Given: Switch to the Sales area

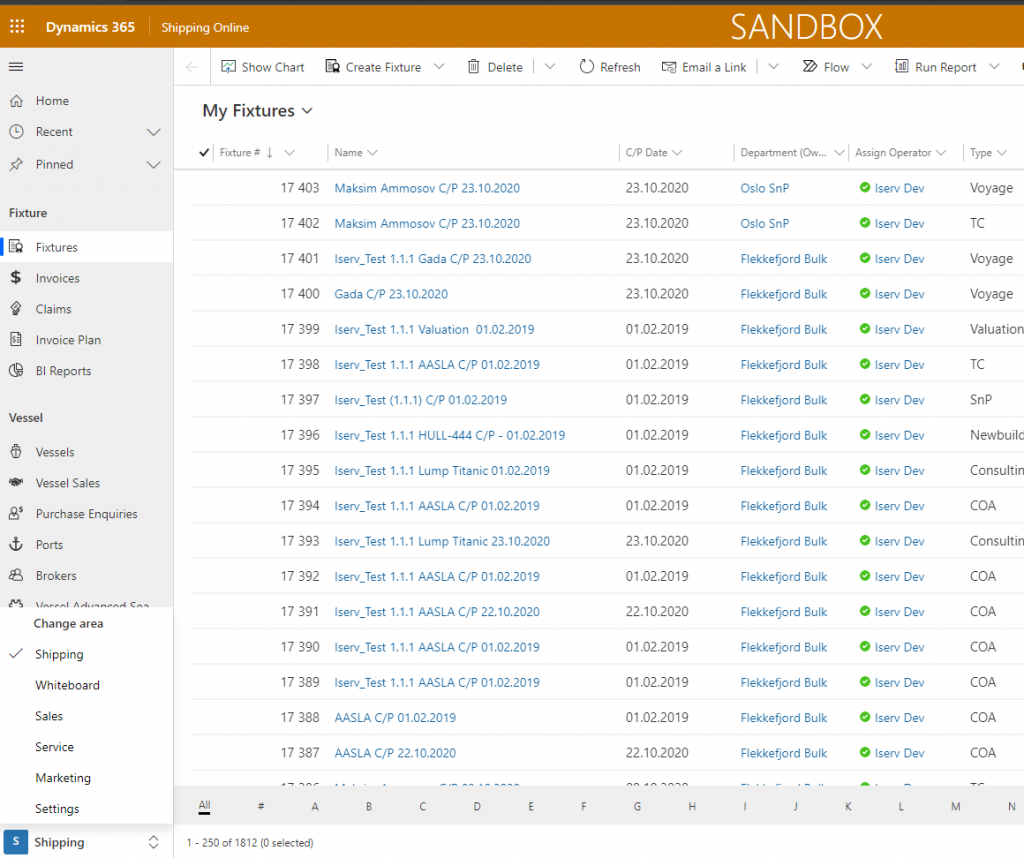Looking at the screenshot, I should point(49,716).
